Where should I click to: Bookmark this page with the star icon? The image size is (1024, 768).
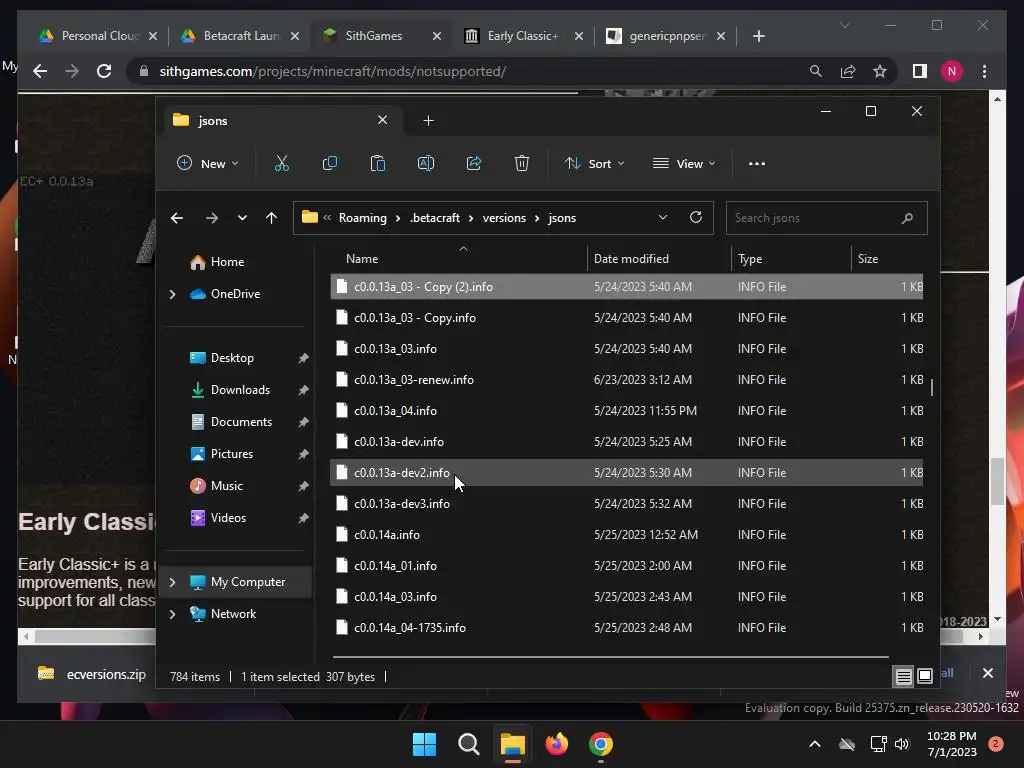pyautogui.click(x=880, y=71)
